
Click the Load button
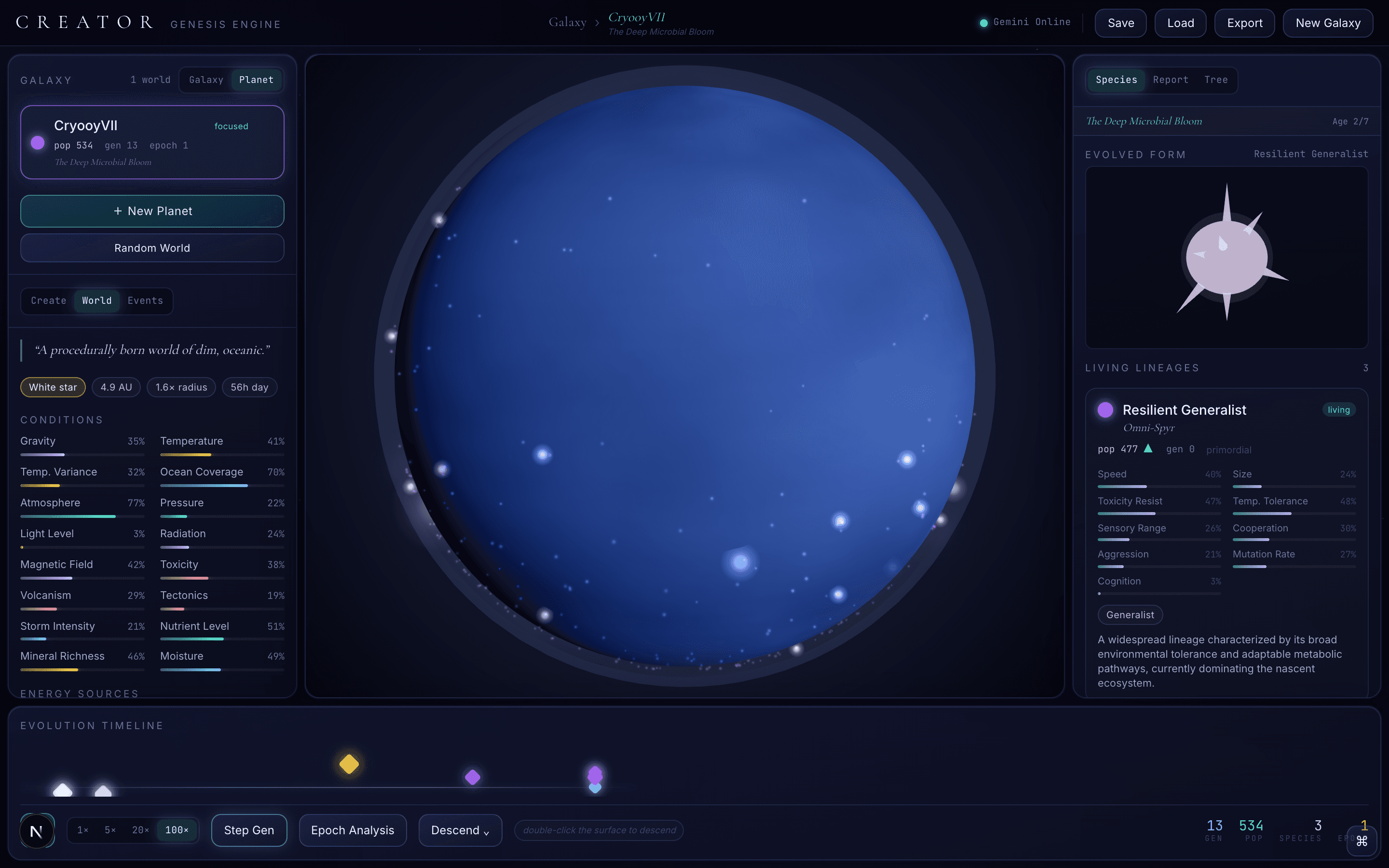pos(1180,23)
